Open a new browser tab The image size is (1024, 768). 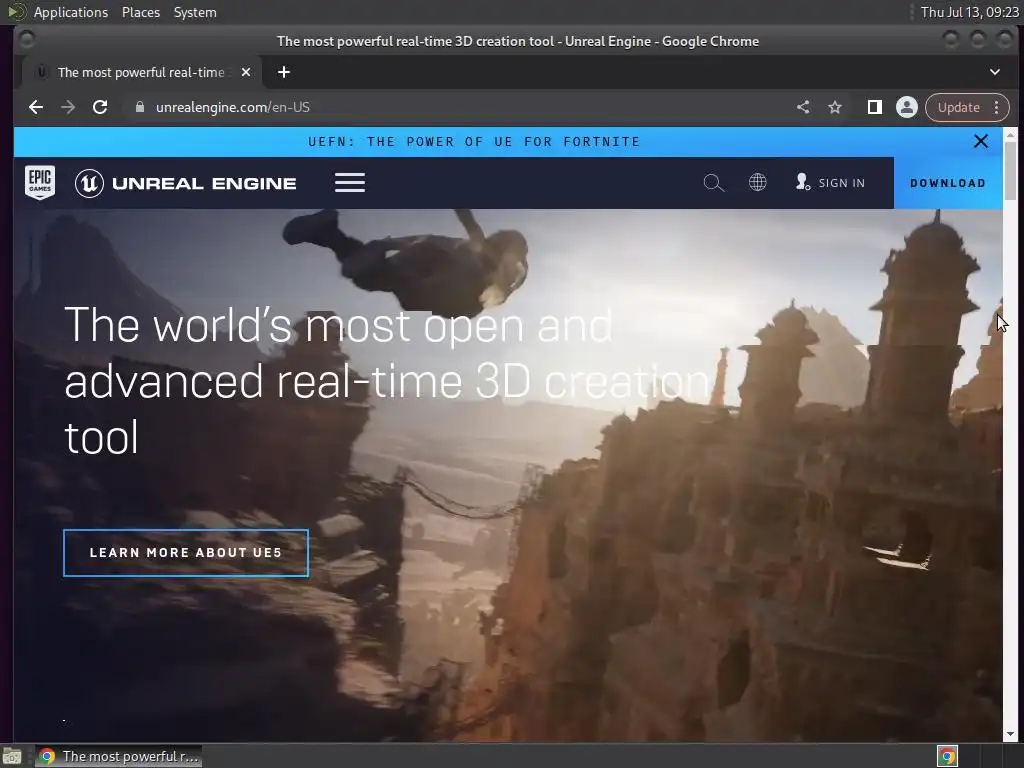(x=283, y=72)
